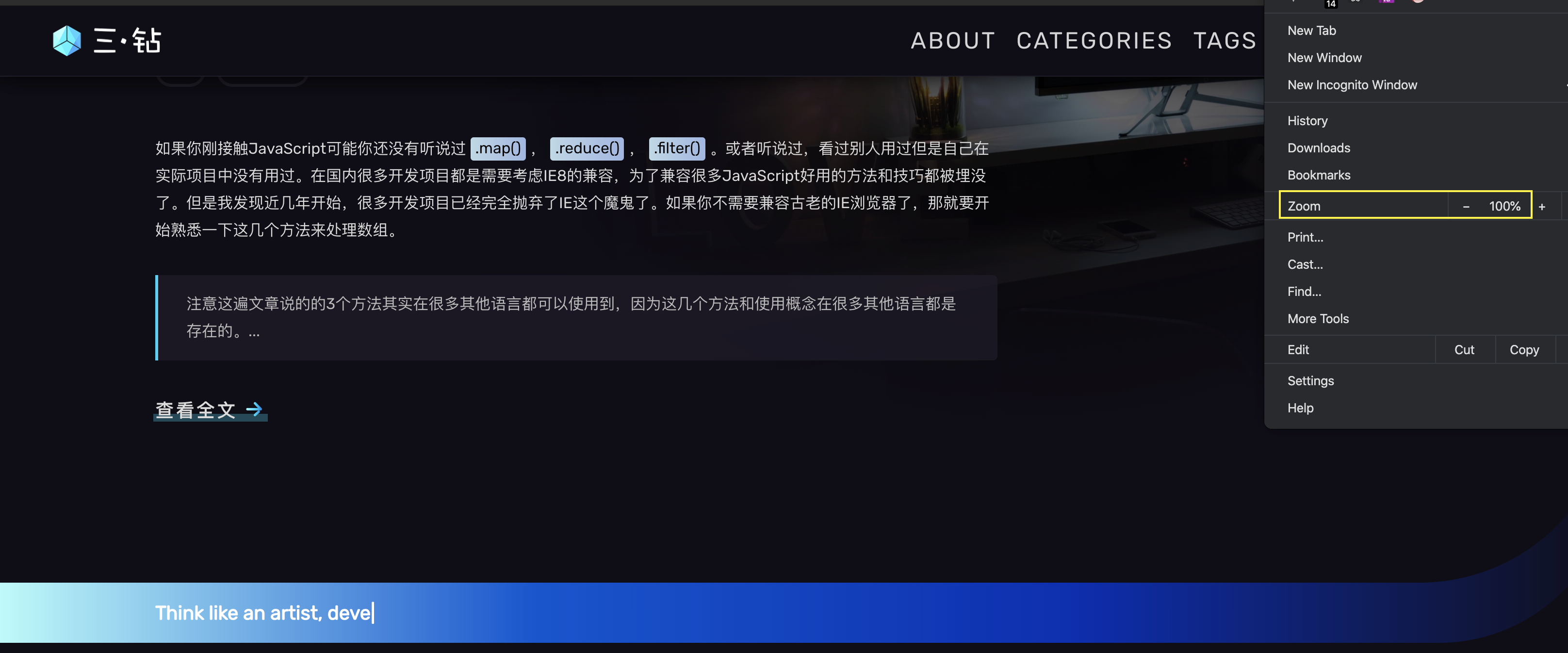Select New Tab from the menu
The height and width of the screenshot is (653, 1568).
(x=1312, y=31)
